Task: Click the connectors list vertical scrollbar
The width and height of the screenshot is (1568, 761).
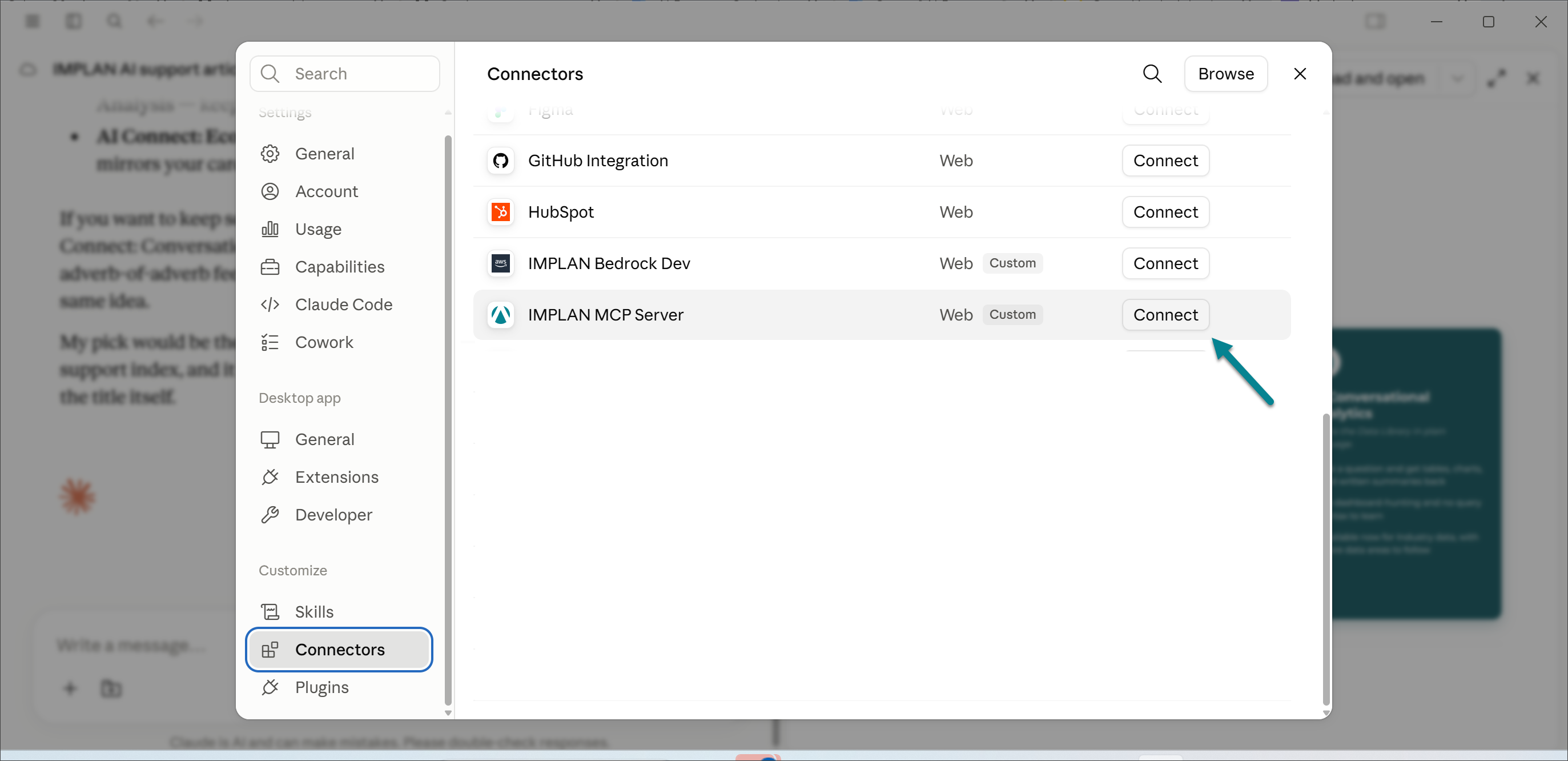Action: 1326,559
